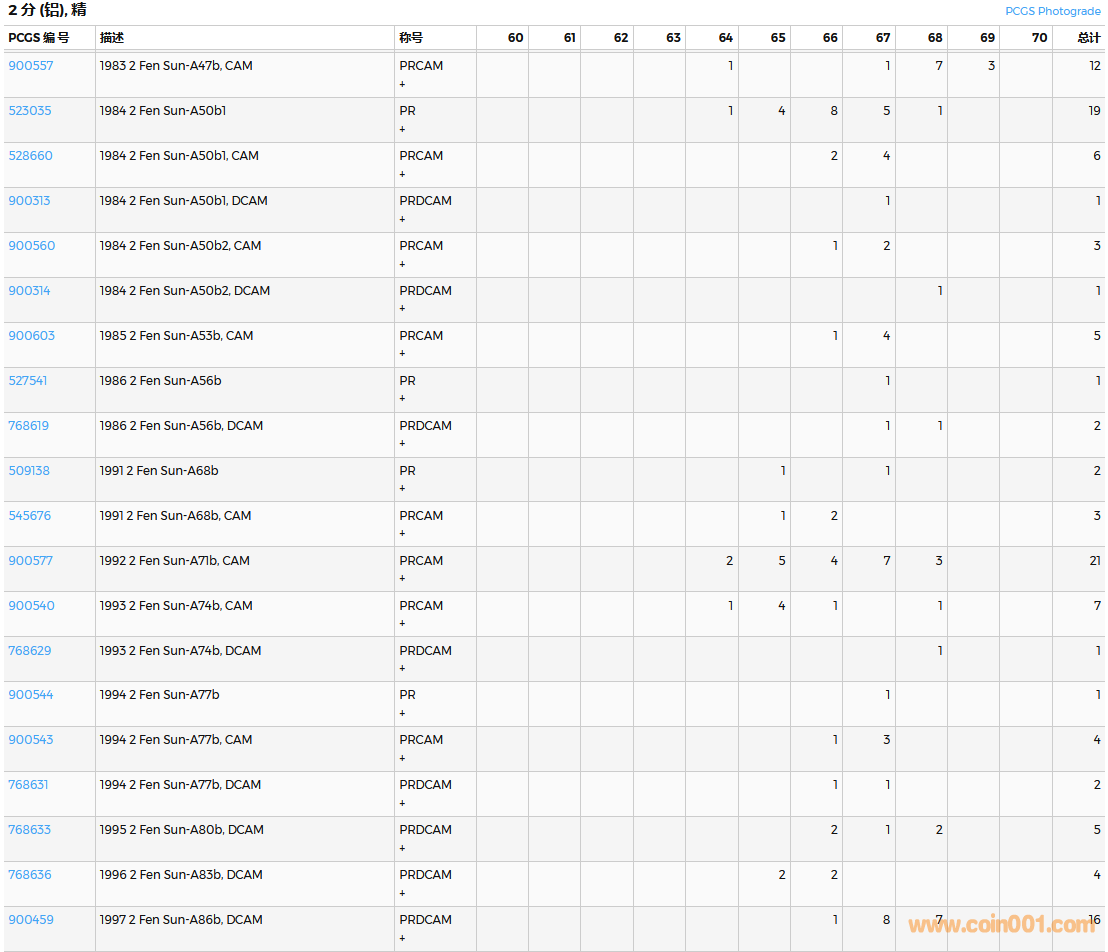Open coin entry 528660
Image resolution: width=1108 pixels, height=952 pixels.
[31, 156]
